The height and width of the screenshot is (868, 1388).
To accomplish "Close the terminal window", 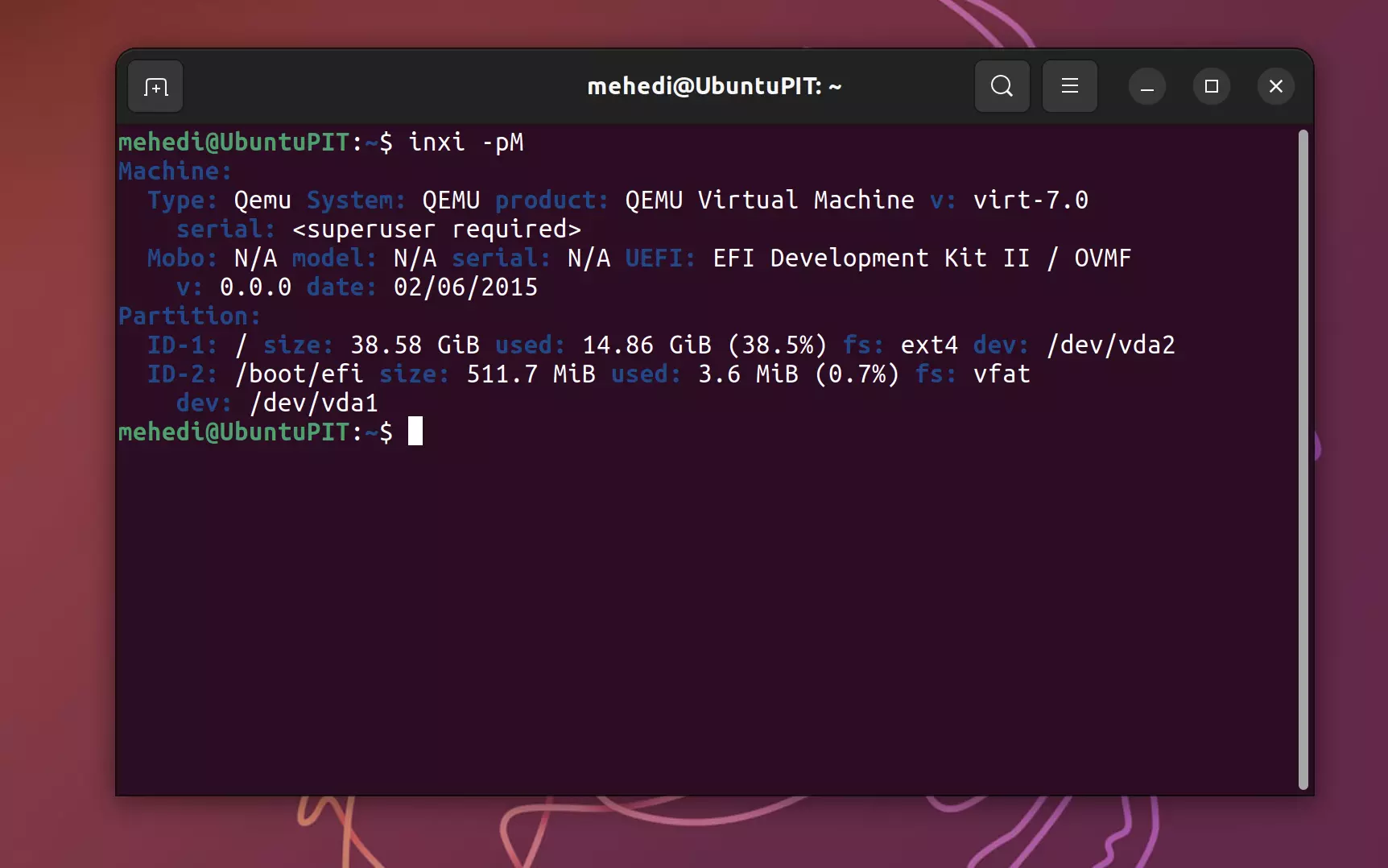I will 1276,86.
